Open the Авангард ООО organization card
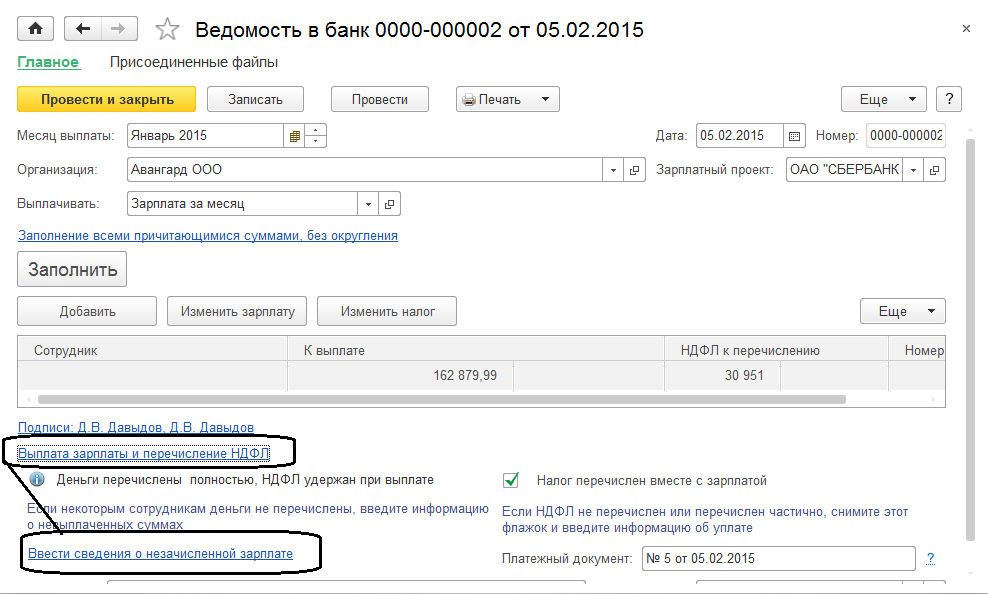Screen dimensions: 988x594 pos(635,170)
